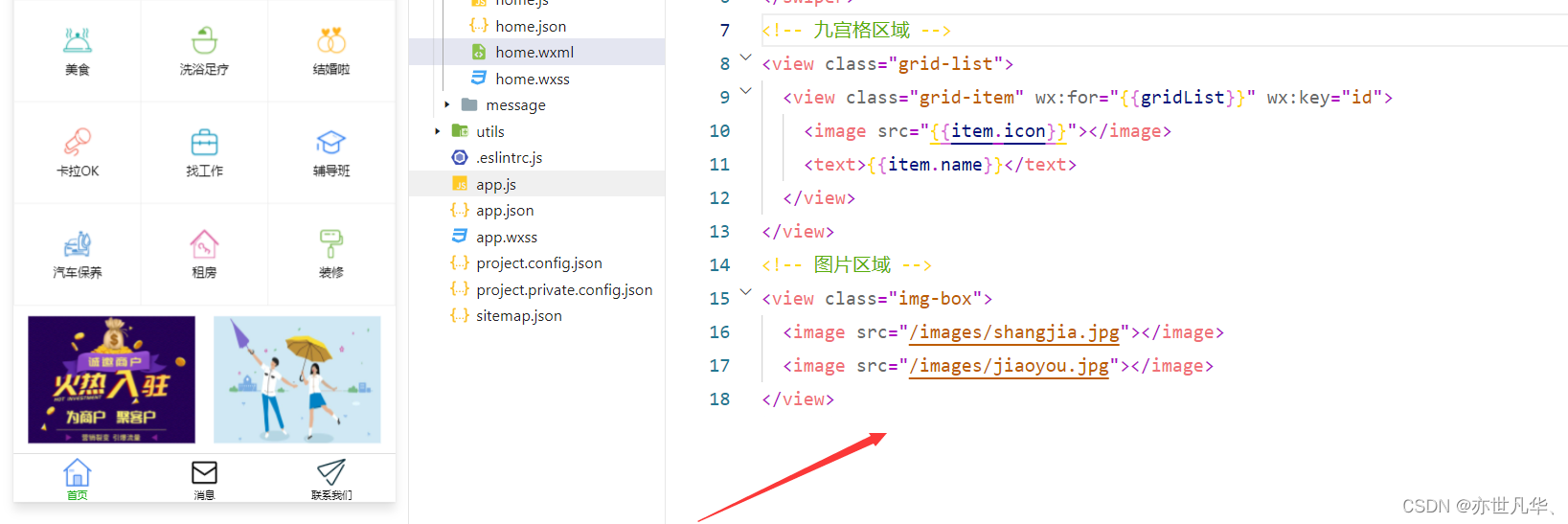
Task: Fold the grid-item view at line 9
Action: coord(745,91)
